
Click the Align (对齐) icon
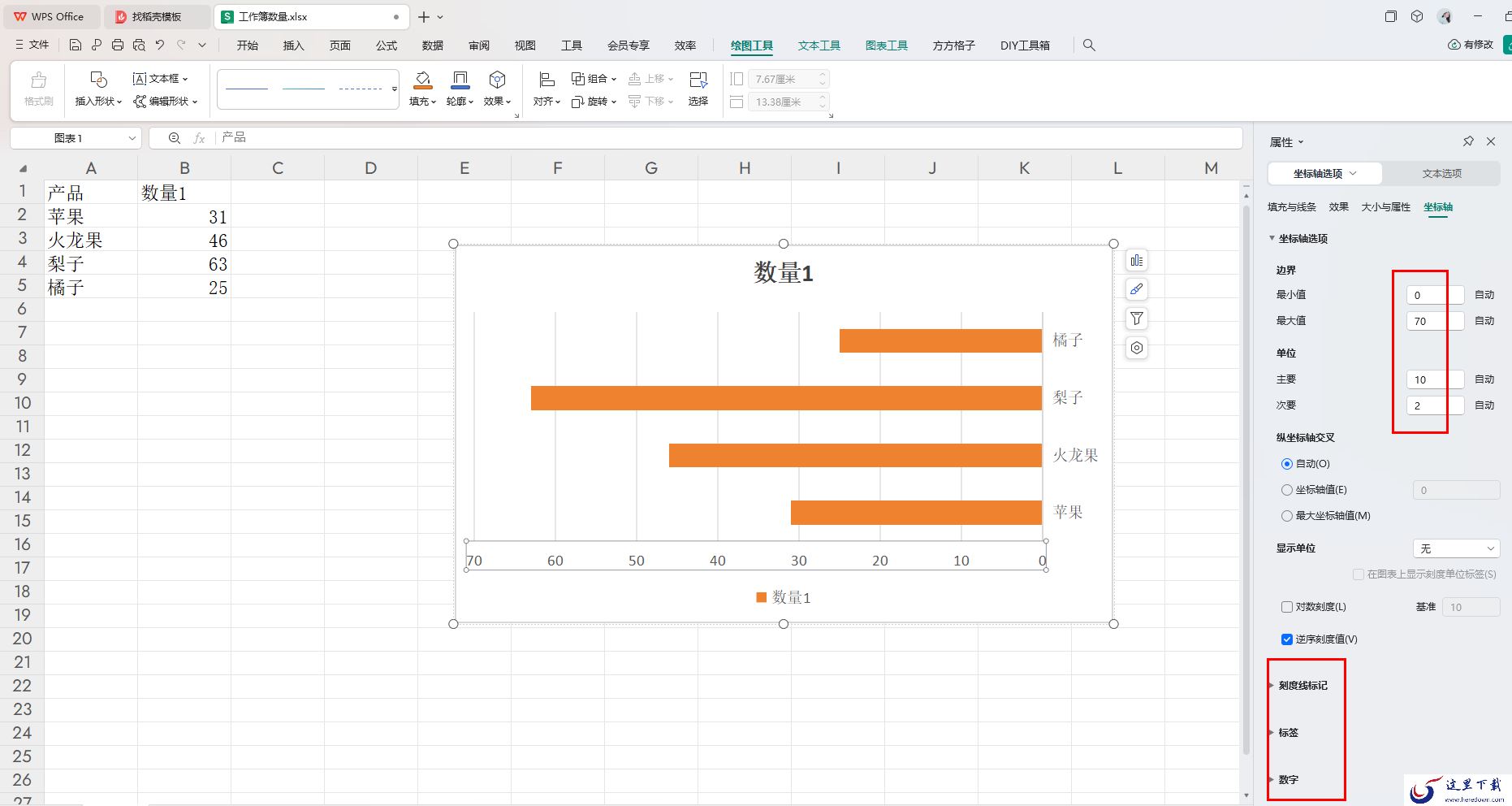(x=546, y=79)
